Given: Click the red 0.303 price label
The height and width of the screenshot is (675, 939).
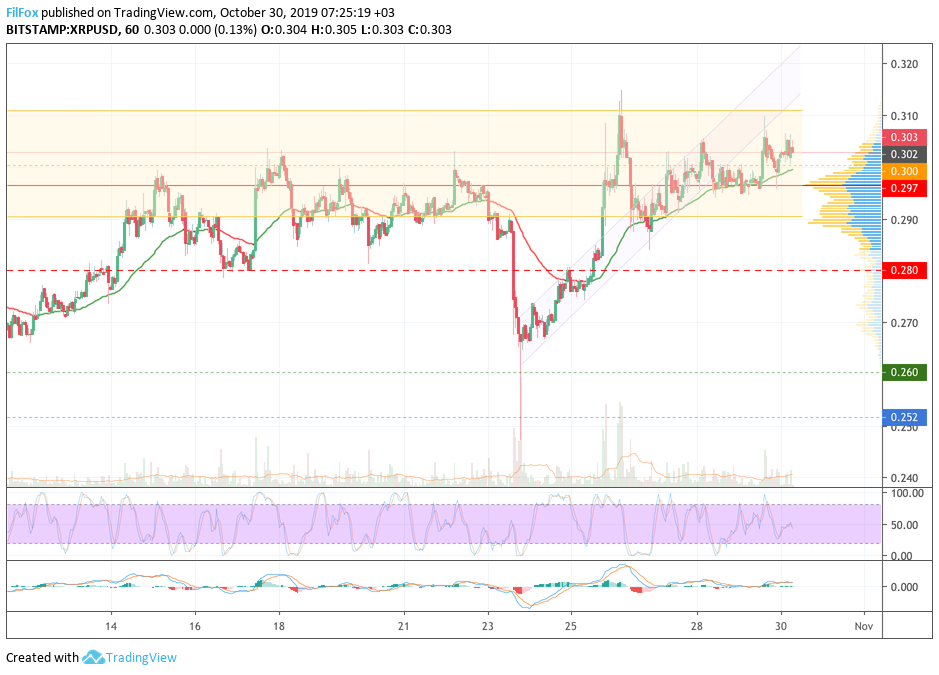Looking at the screenshot, I should click(x=904, y=137).
